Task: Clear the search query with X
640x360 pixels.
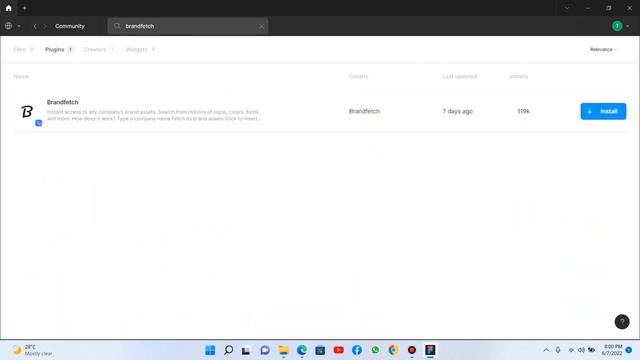Action: [x=261, y=26]
